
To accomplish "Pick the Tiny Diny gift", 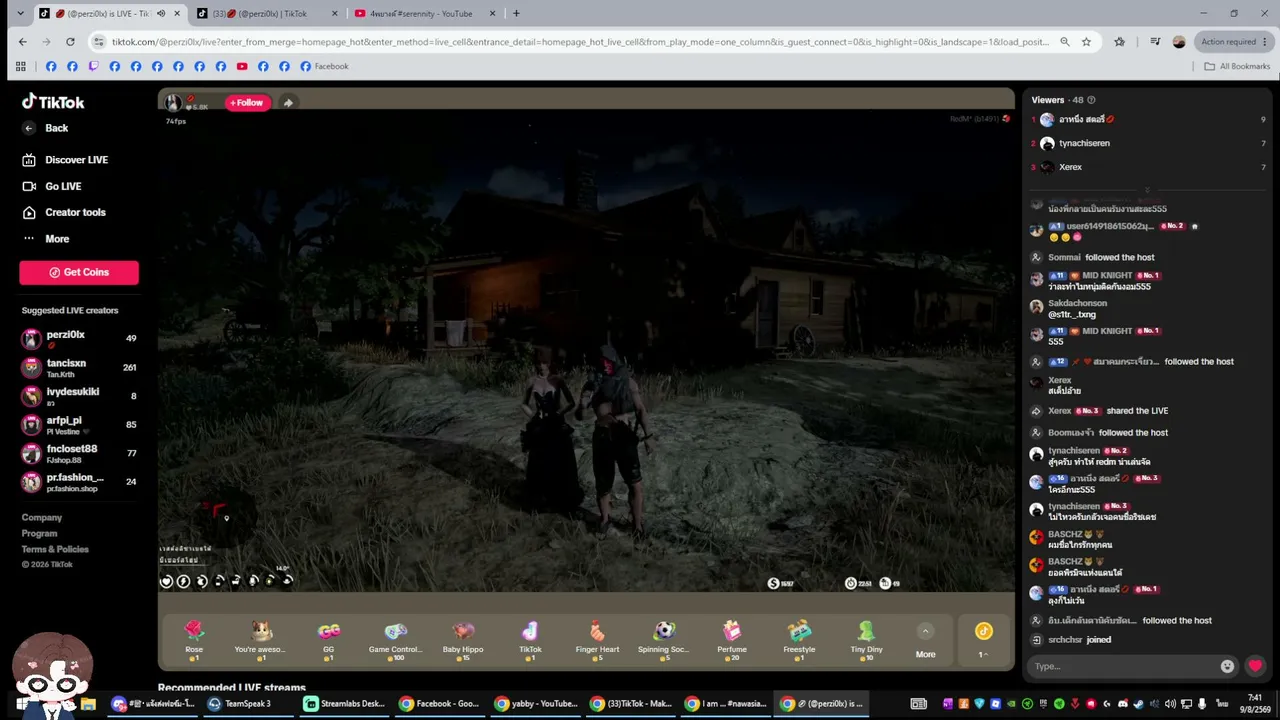I will 866,639.
